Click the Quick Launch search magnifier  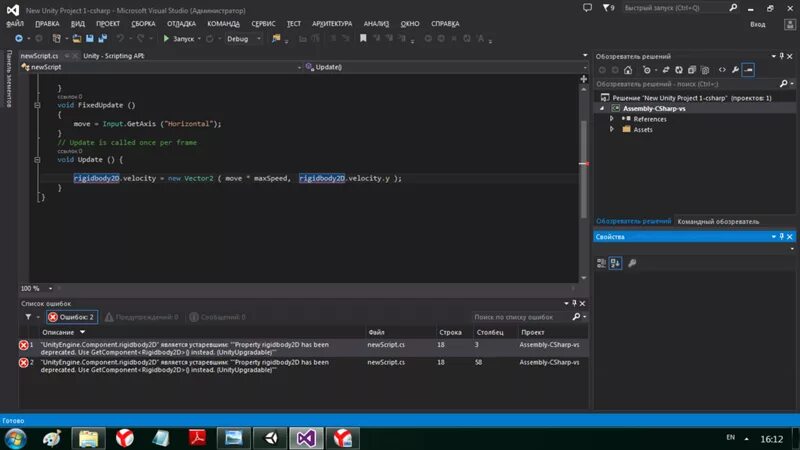[733, 8]
